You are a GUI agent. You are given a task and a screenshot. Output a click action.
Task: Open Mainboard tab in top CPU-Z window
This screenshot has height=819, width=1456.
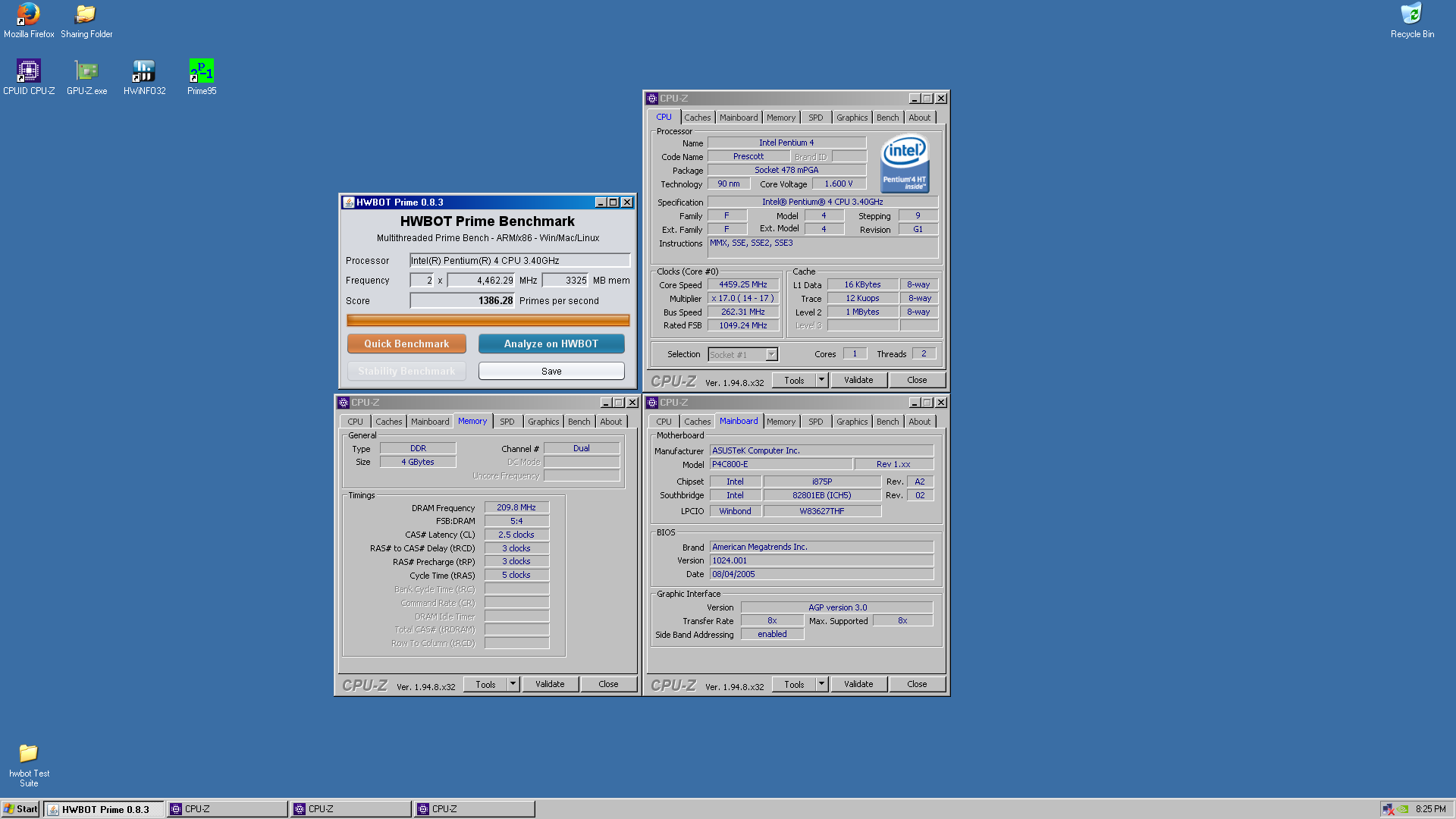coord(739,118)
